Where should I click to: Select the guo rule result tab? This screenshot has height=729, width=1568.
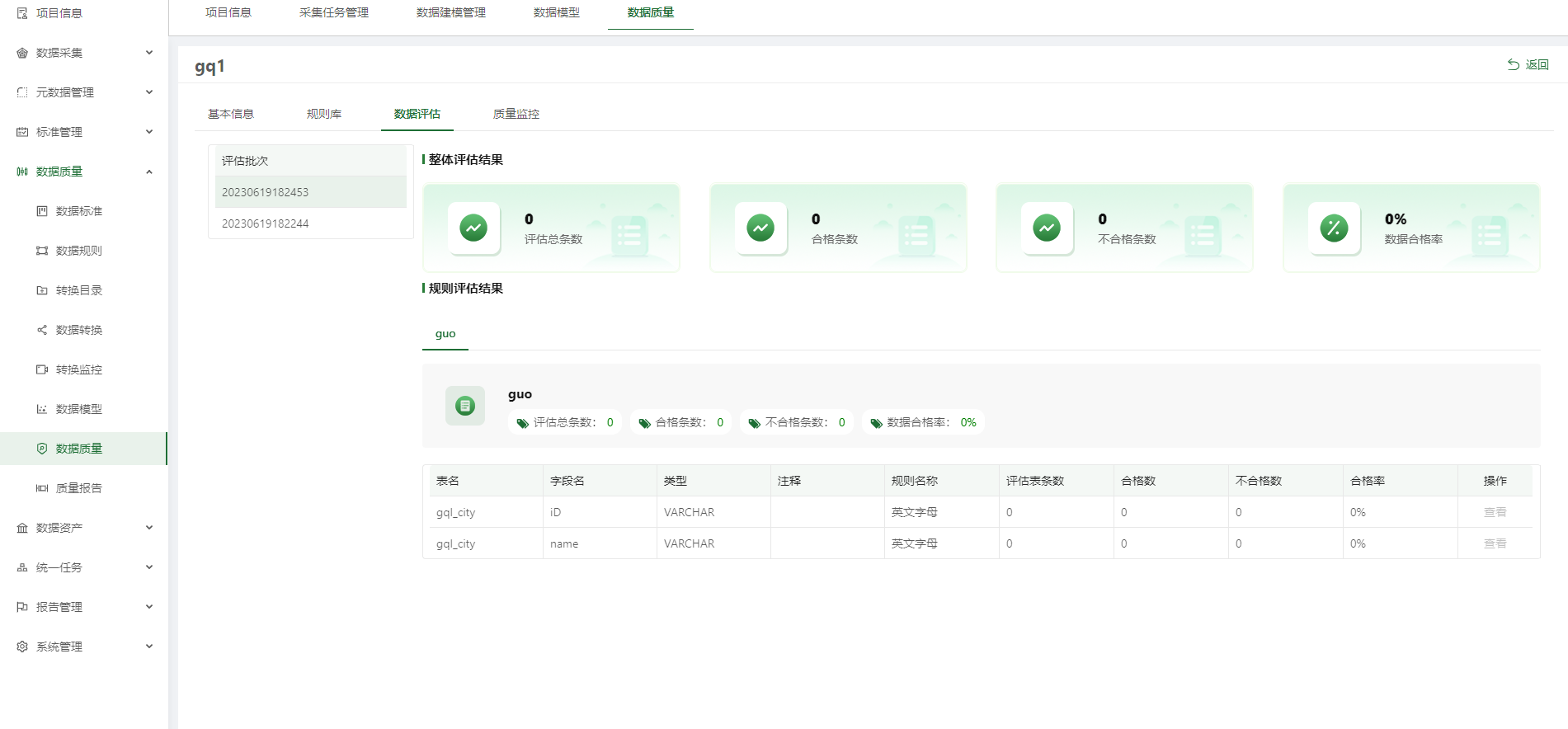pyautogui.click(x=445, y=334)
